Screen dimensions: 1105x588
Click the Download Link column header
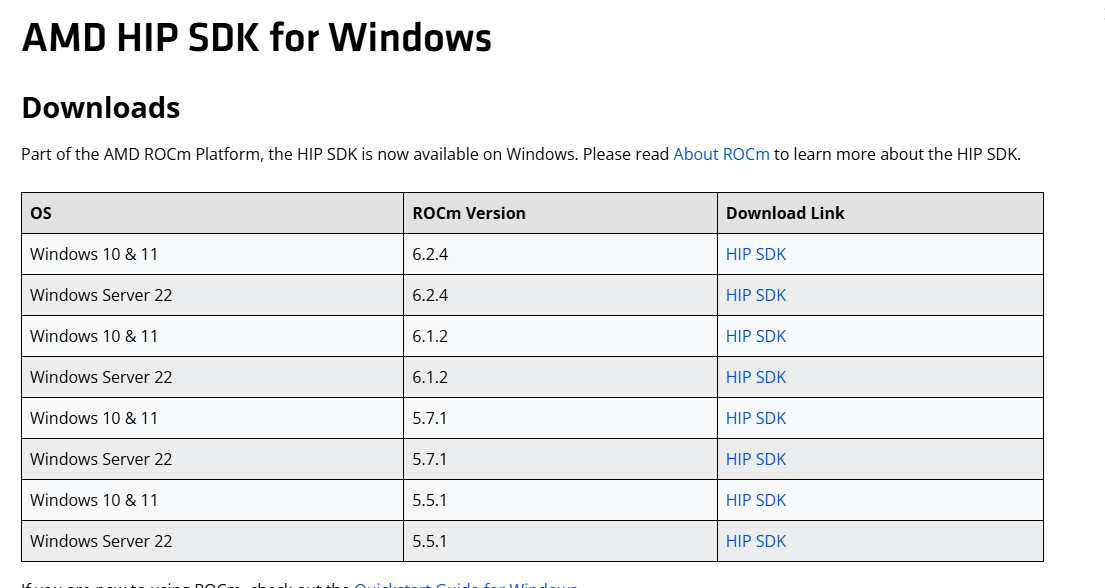point(785,213)
